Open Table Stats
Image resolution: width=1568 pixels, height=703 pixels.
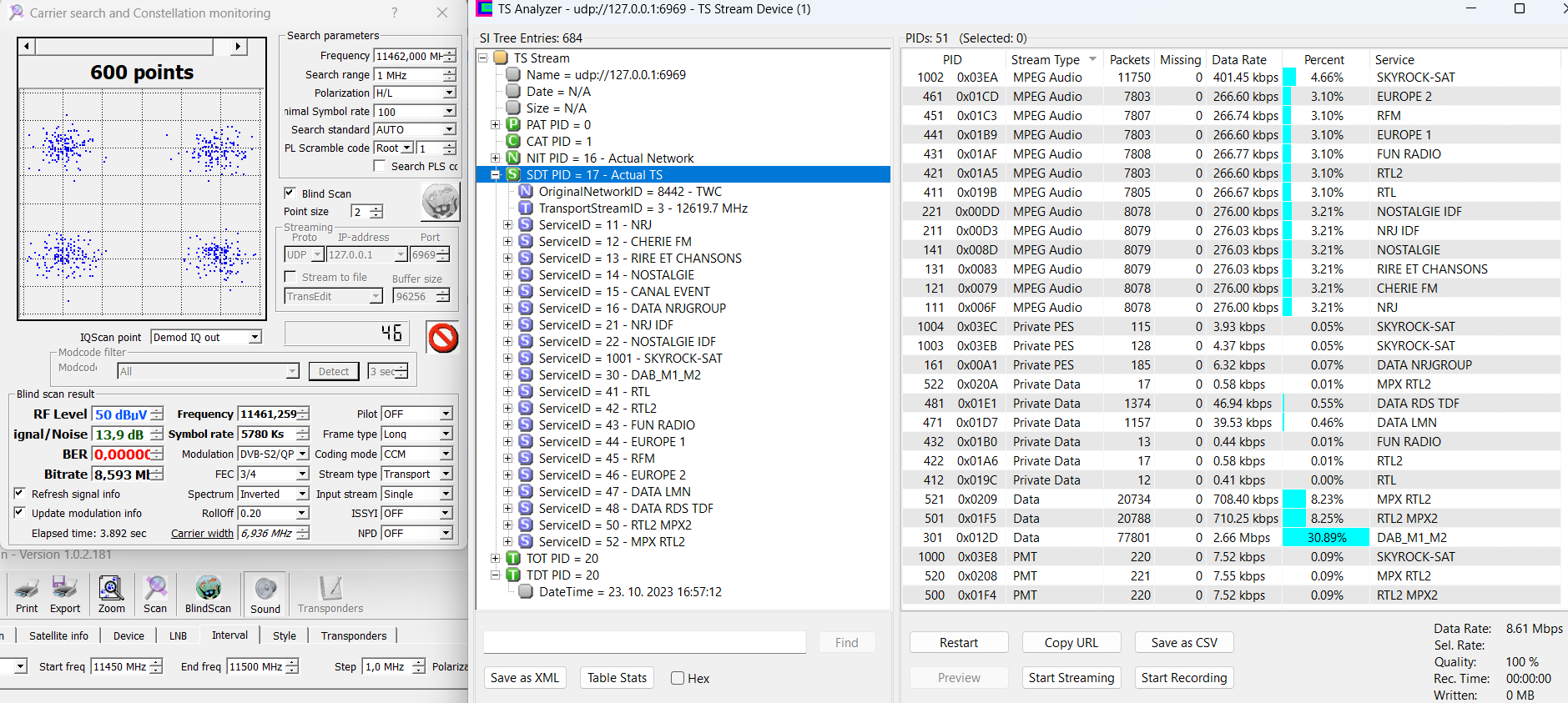(617, 678)
